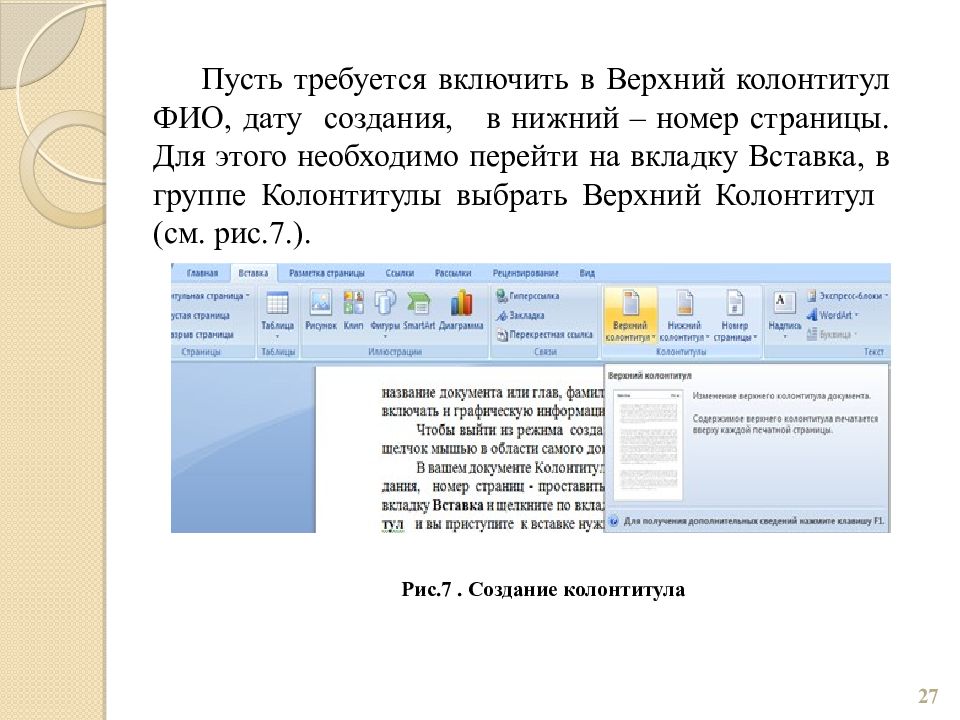Viewport: 960px width, 720px height.
Task: Click the slide caption 'Рис.7 . Создание колонтитула'
Action: 543,590
